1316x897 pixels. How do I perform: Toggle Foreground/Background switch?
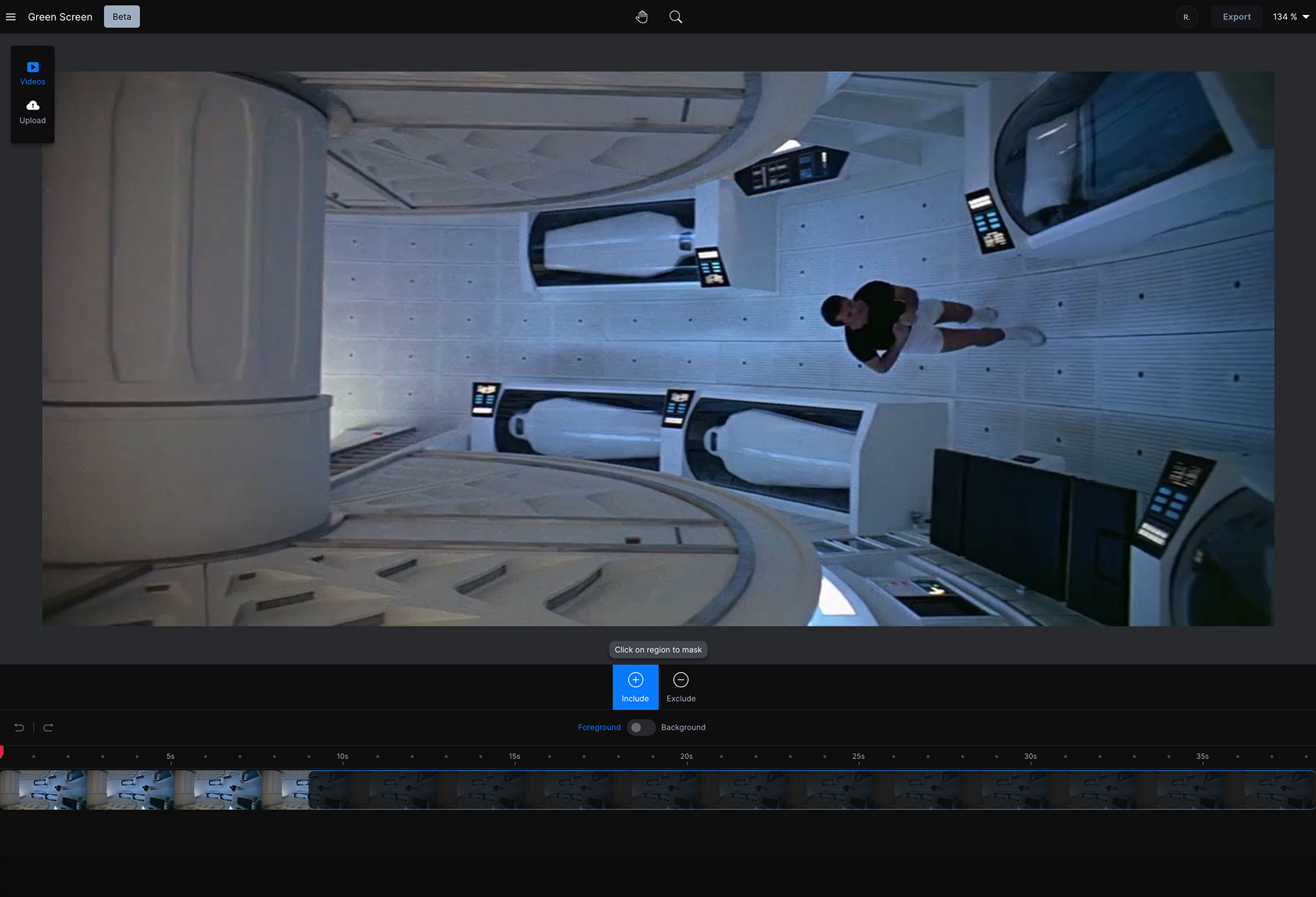tap(641, 728)
